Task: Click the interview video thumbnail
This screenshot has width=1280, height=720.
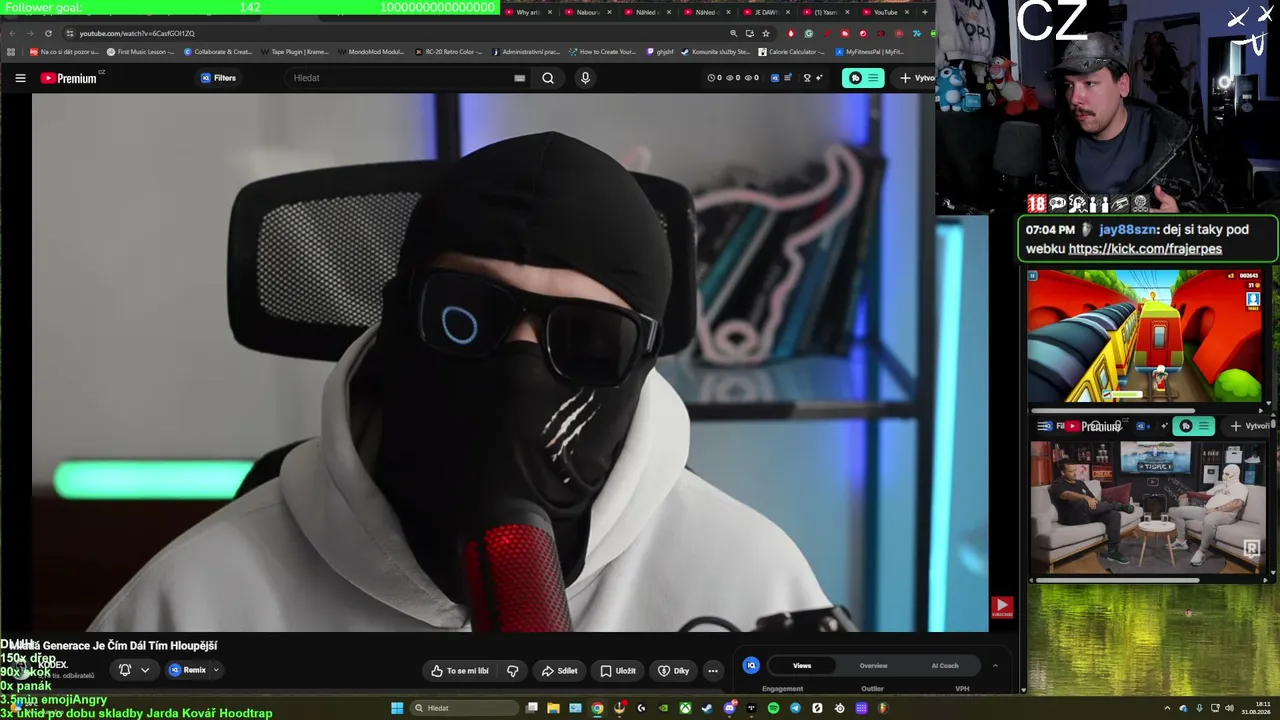Action: pyautogui.click(x=1147, y=507)
